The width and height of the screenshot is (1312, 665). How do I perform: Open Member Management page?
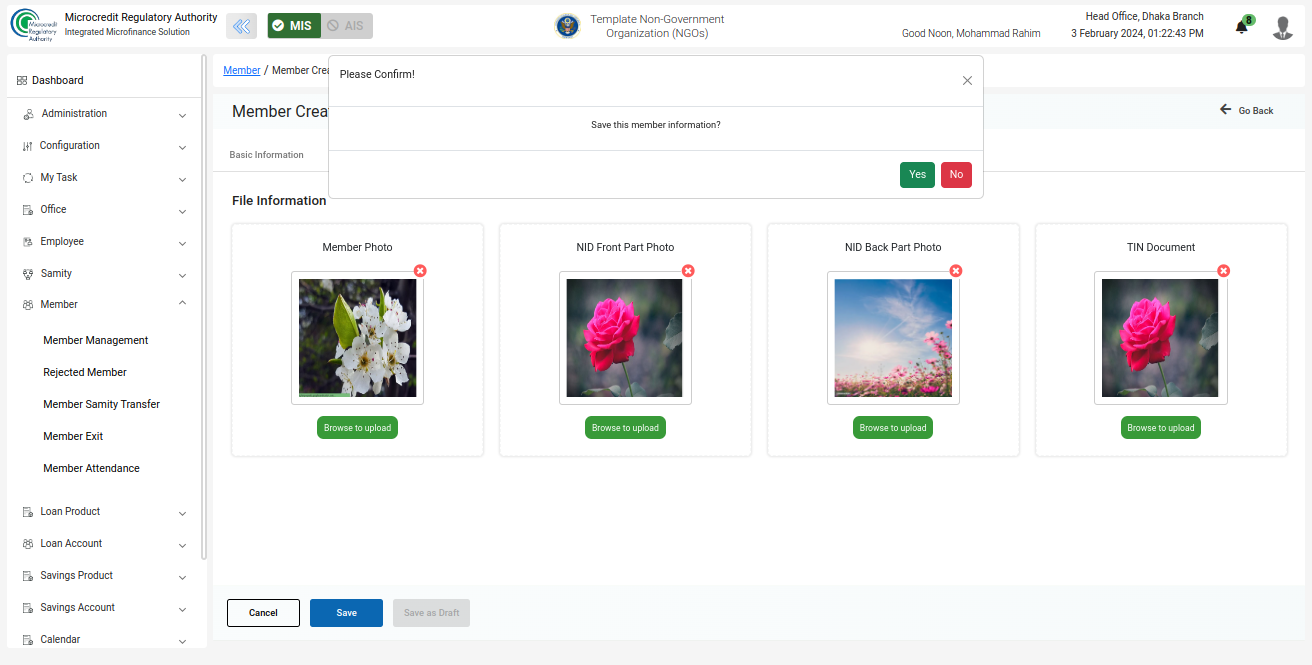(x=96, y=341)
